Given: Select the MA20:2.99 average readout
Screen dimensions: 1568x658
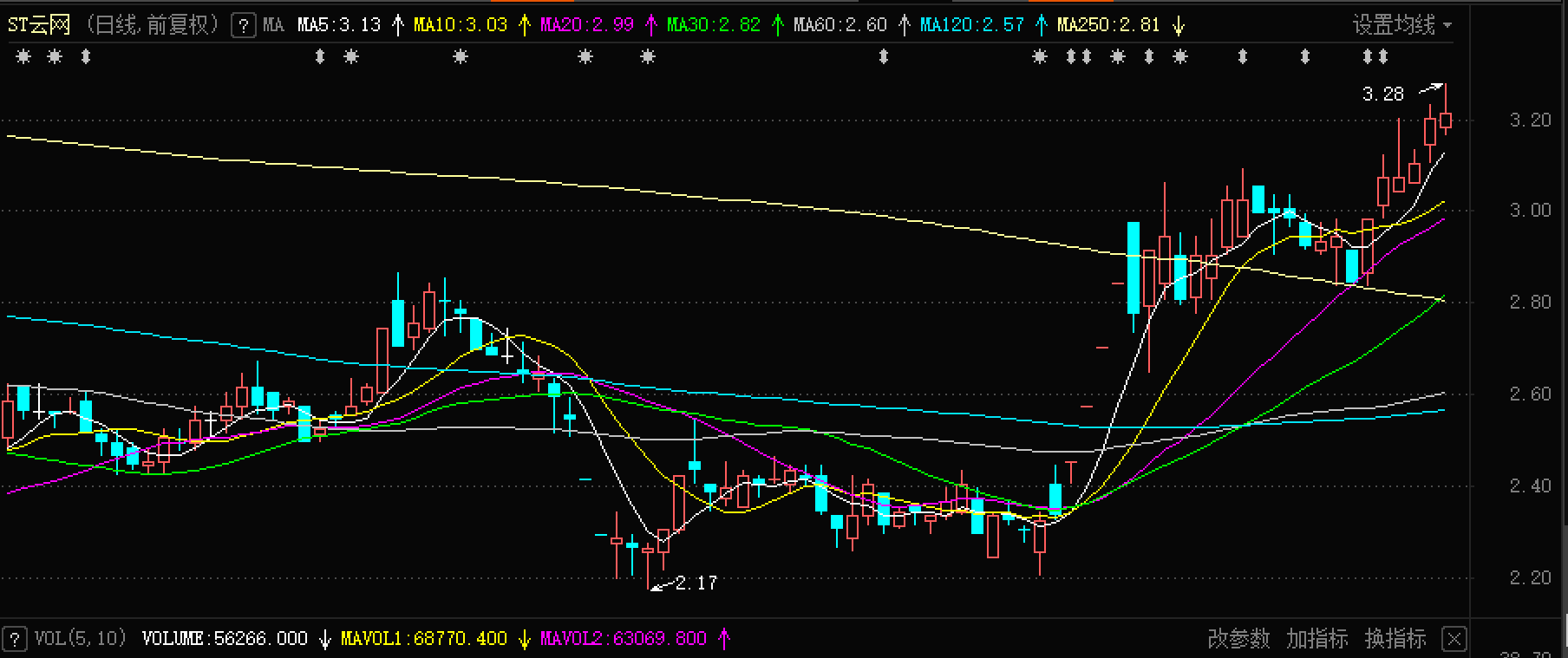Looking at the screenshot, I should [x=587, y=25].
